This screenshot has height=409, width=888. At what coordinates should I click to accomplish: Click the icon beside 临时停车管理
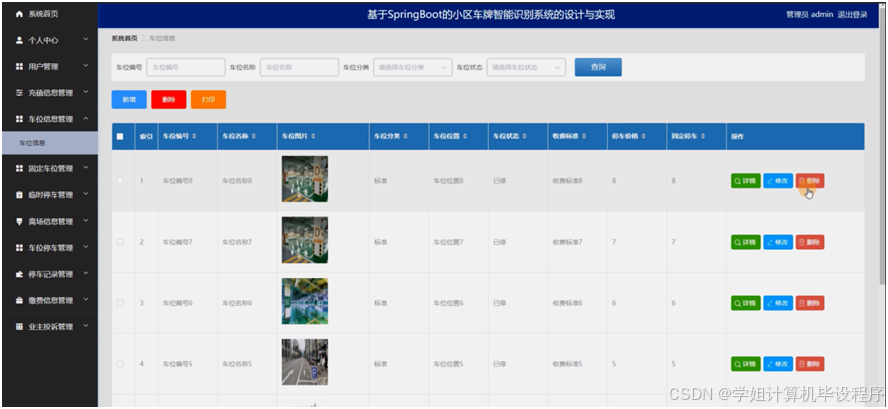tap(19, 195)
